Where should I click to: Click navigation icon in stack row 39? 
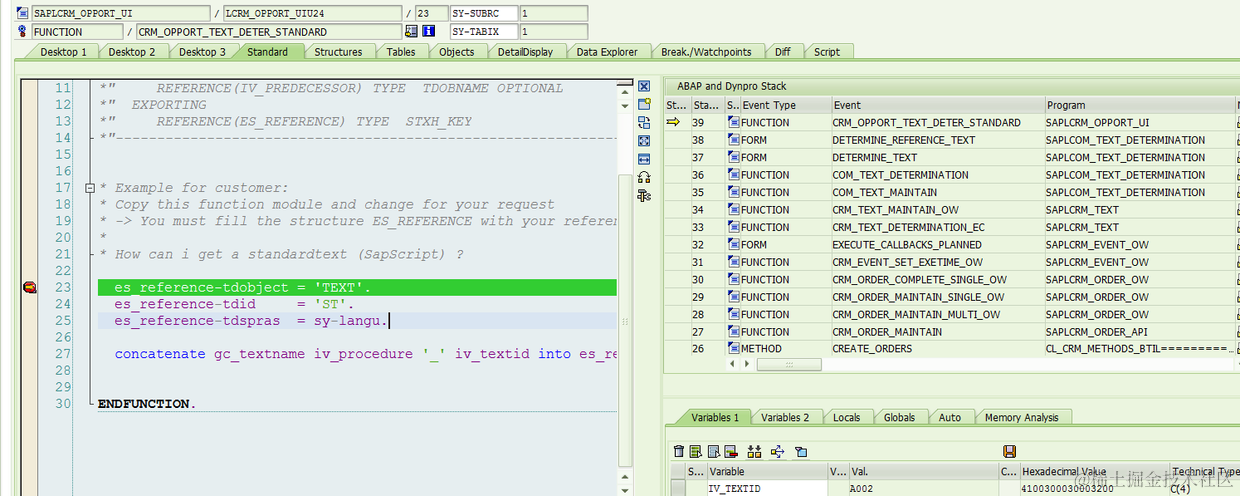pos(733,122)
